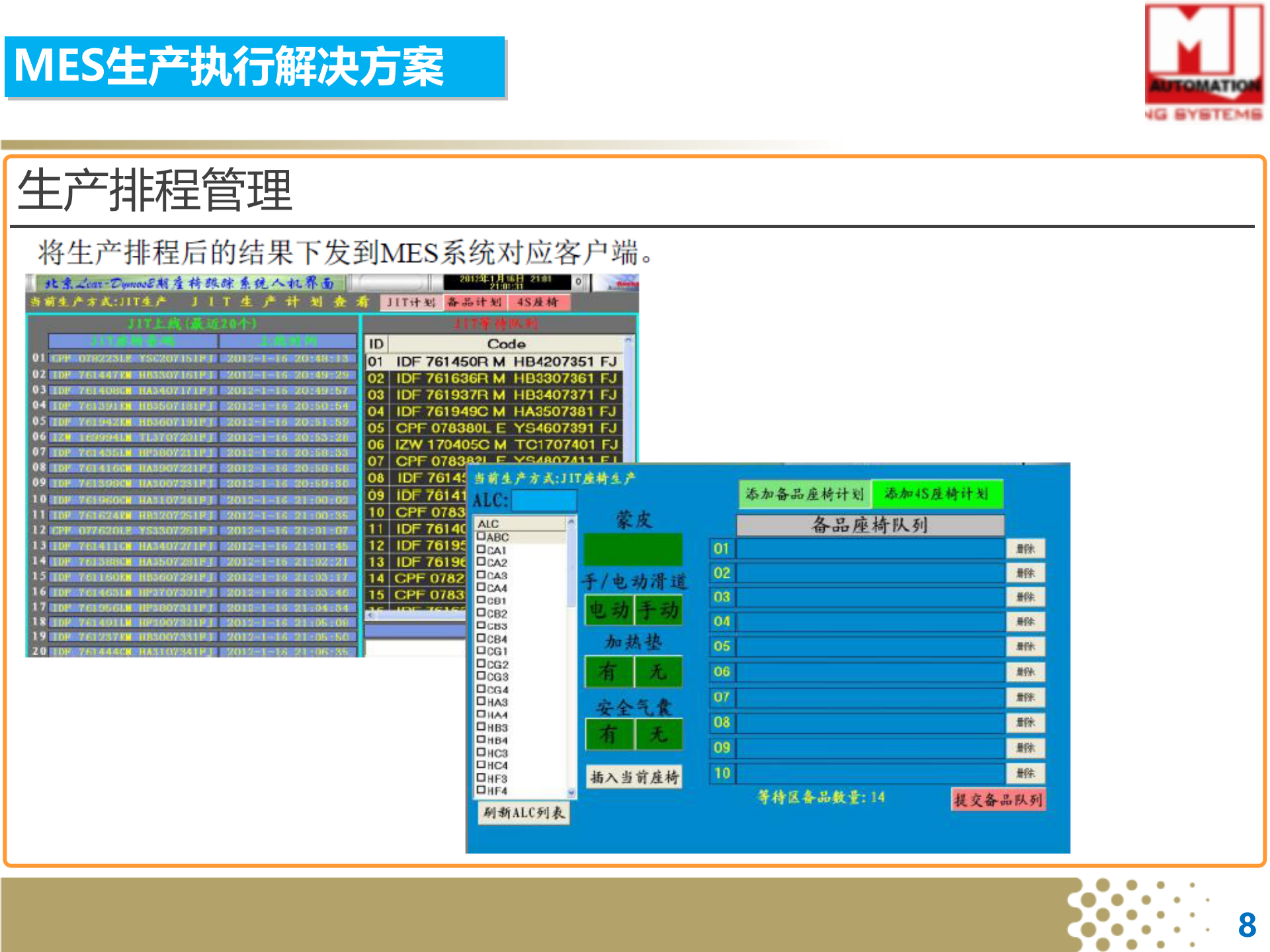The image size is (1270, 952).
Task: Check the HB3 checkbox
Action: click(481, 727)
